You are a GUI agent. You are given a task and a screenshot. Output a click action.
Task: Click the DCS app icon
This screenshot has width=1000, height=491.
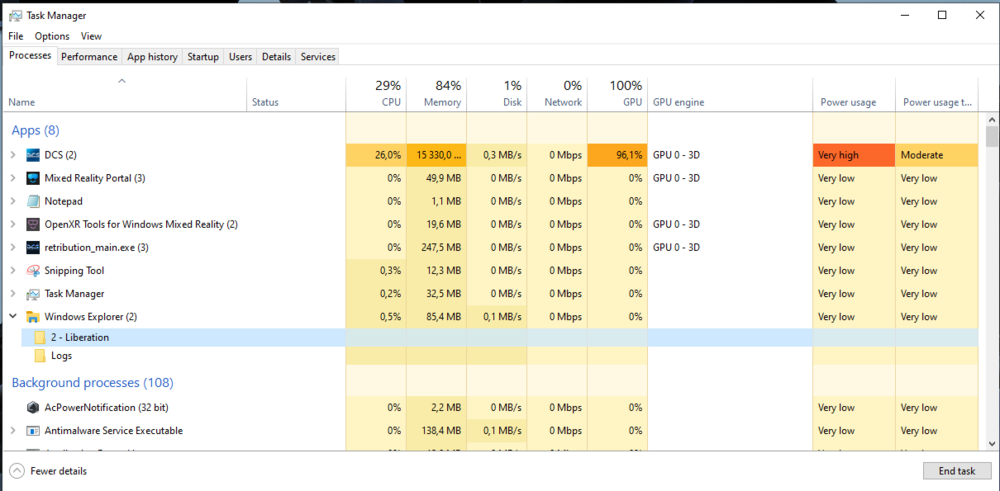click(33, 155)
